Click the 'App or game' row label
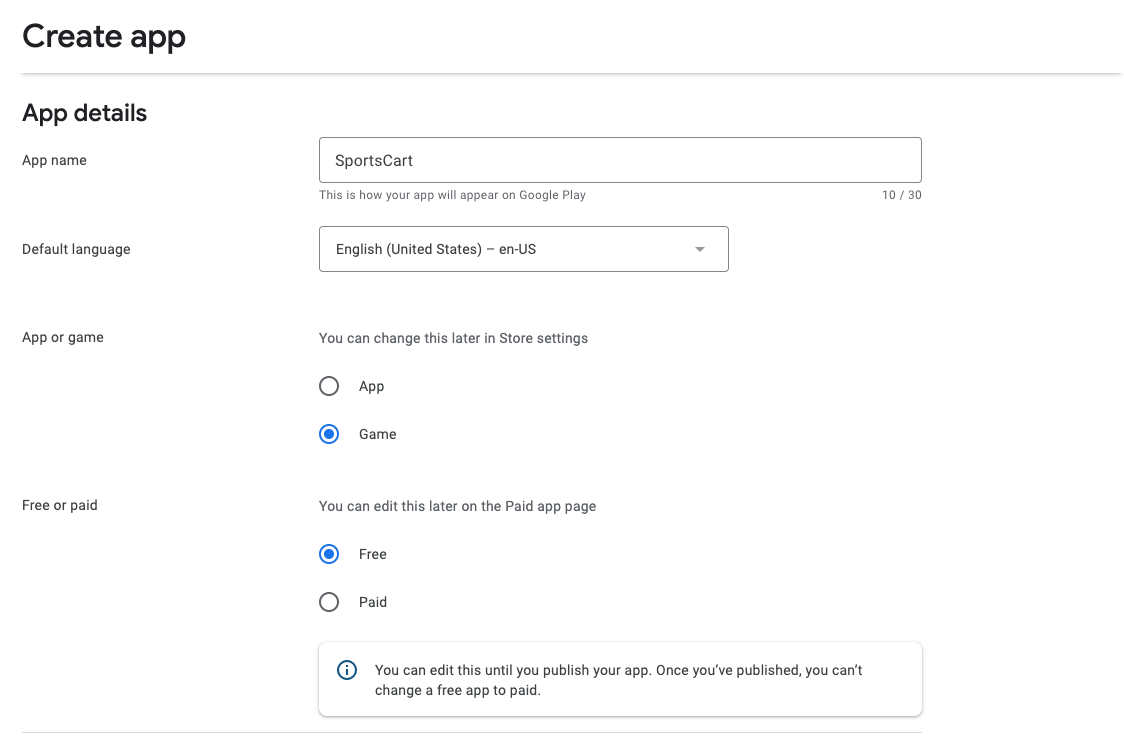The width and height of the screenshot is (1124, 749). (x=63, y=337)
